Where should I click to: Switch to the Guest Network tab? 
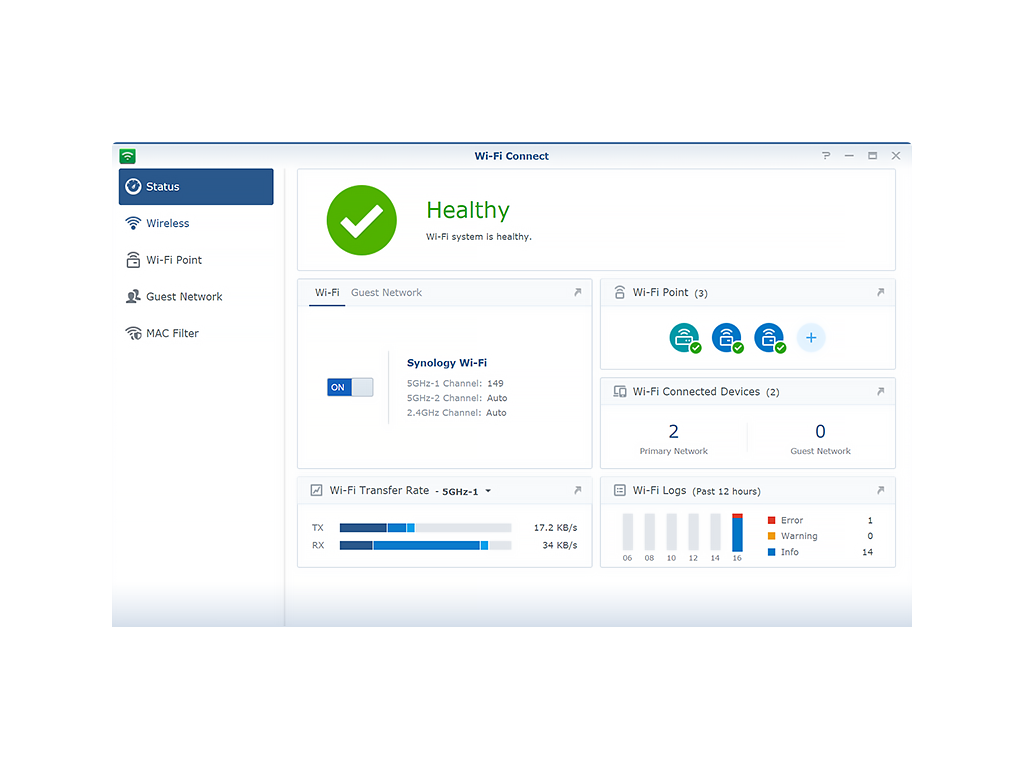[387, 293]
